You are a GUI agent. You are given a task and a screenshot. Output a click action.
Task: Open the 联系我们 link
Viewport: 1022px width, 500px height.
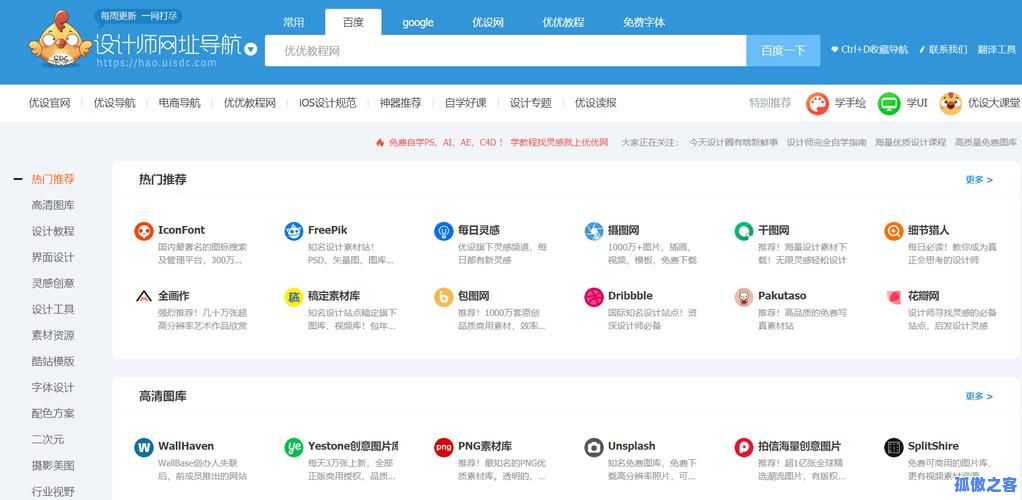tap(943, 50)
